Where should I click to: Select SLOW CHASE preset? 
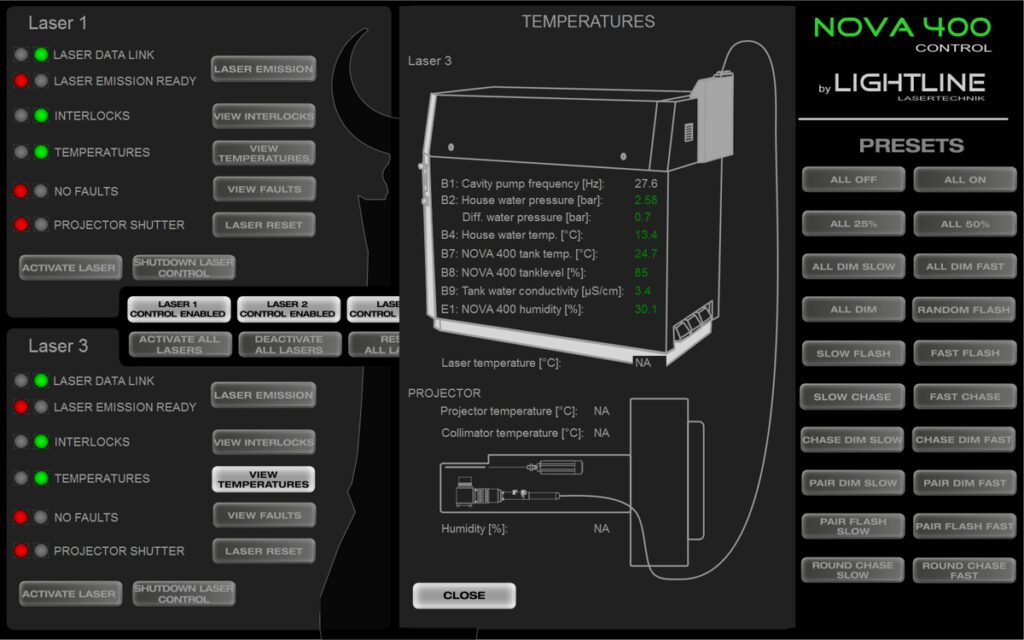[852, 396]
